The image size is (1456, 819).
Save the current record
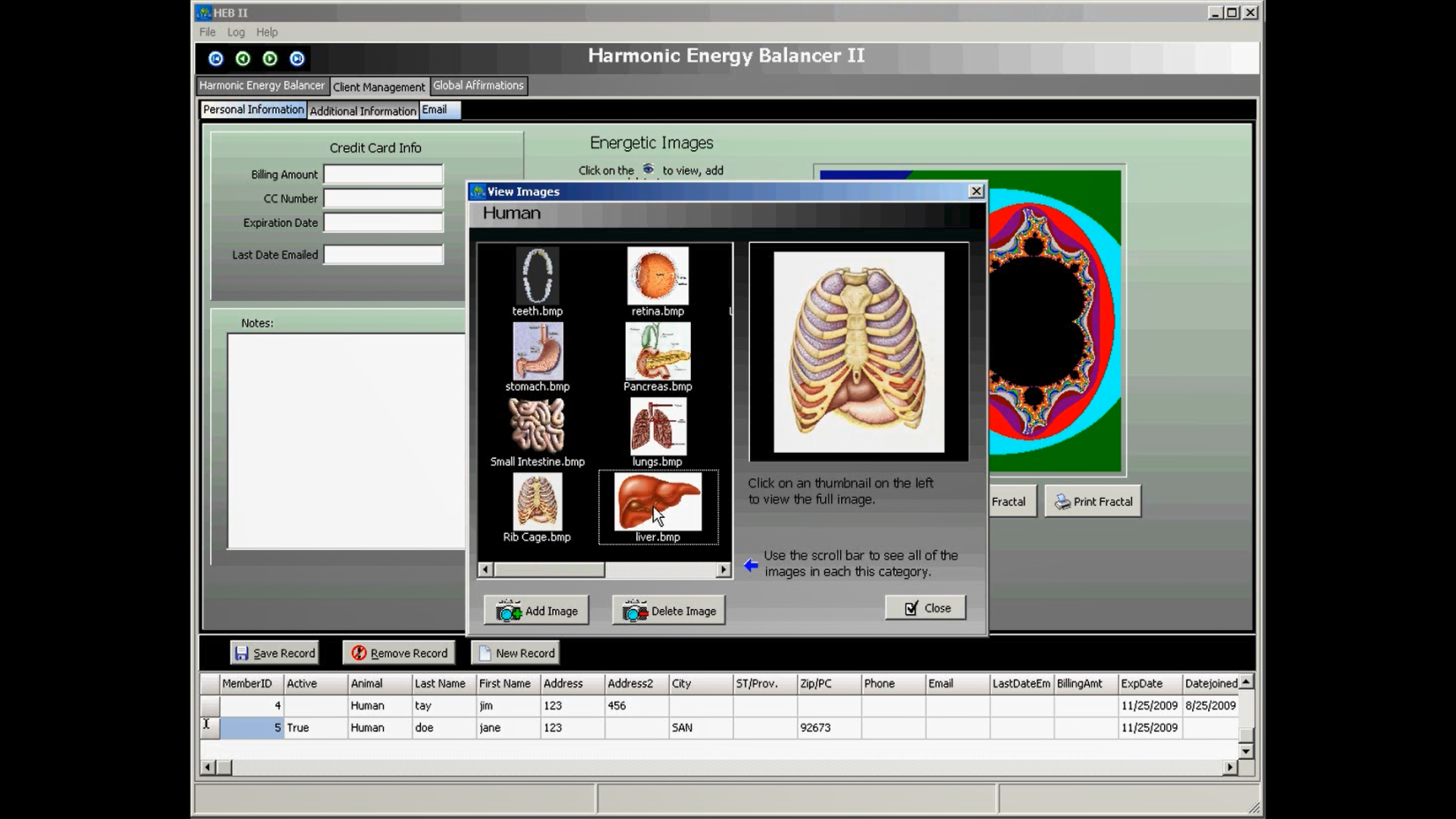[x=274, y=653]
